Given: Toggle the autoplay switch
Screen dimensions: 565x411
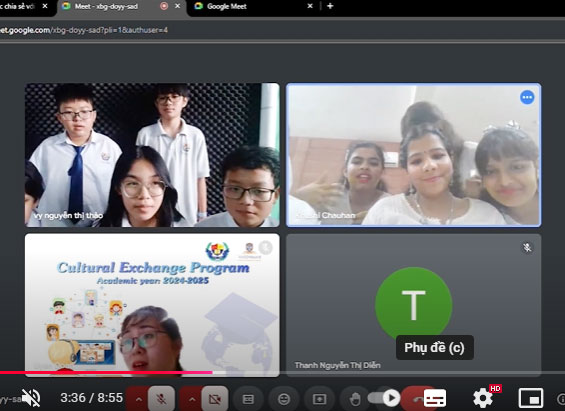Looking at the screenshot, I should click(384, 398).
